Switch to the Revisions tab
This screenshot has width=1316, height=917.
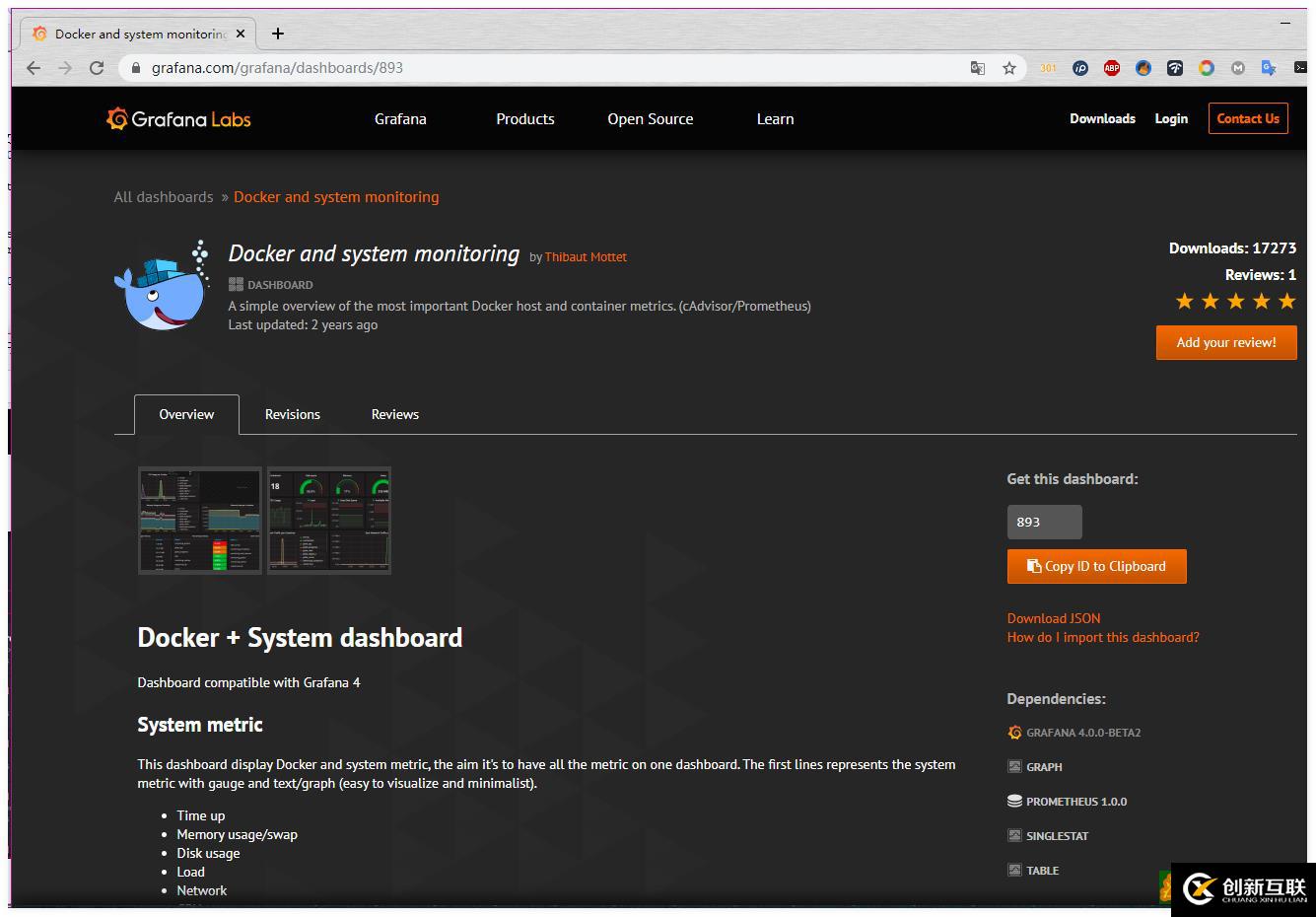[x=293, y=415]
